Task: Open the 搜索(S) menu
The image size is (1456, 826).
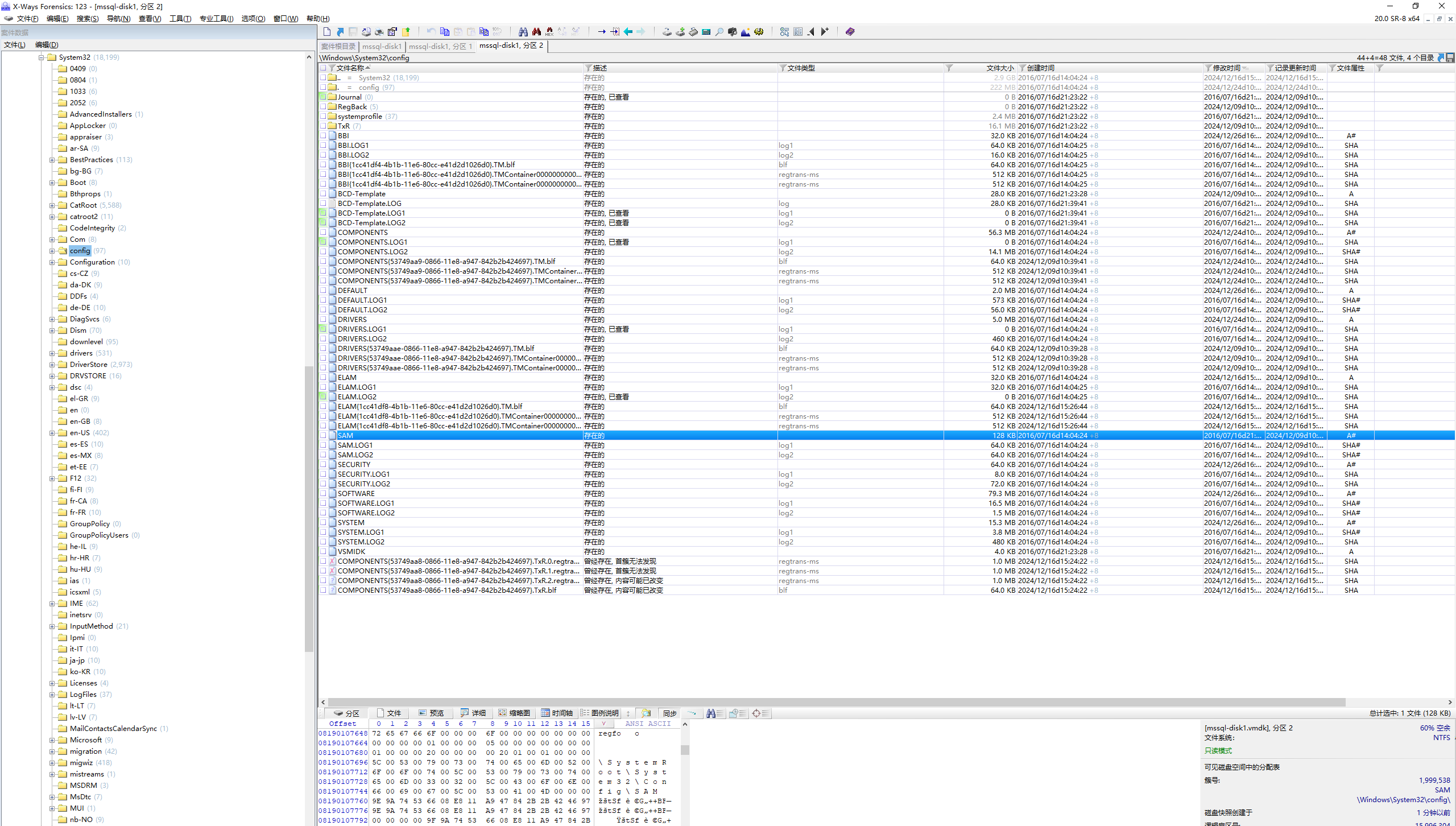Action: pos(88,19)
